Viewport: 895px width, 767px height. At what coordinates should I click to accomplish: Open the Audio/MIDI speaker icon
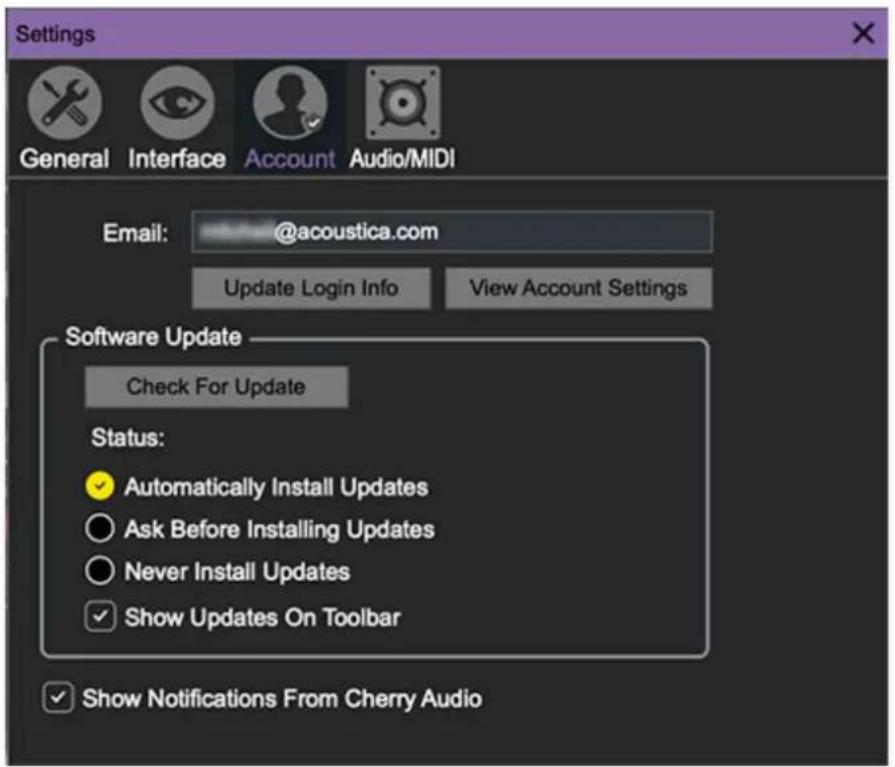click(x=402, y=103)
